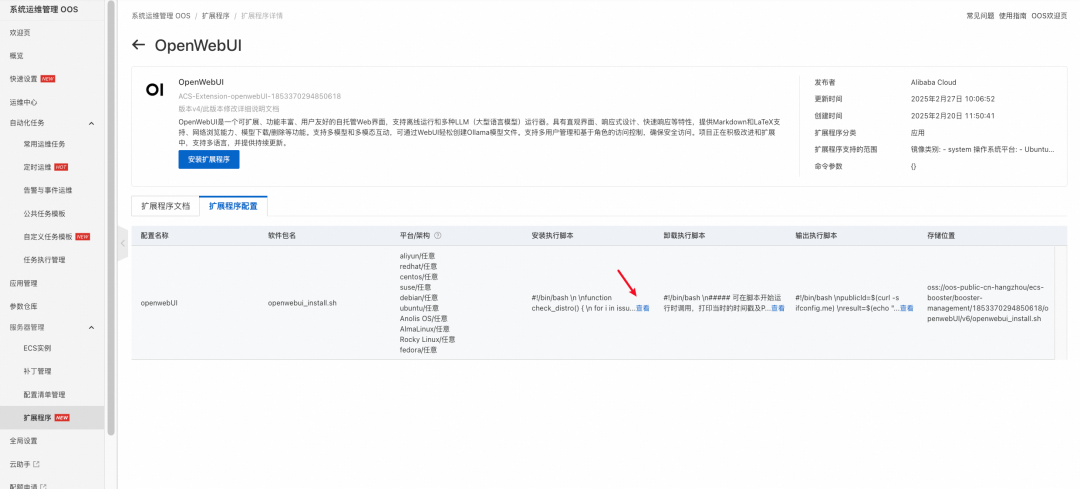This screenshot has height=489, width=1080.
Task: Click the OpenWebUI OI logo
Action: coord(155,90)
